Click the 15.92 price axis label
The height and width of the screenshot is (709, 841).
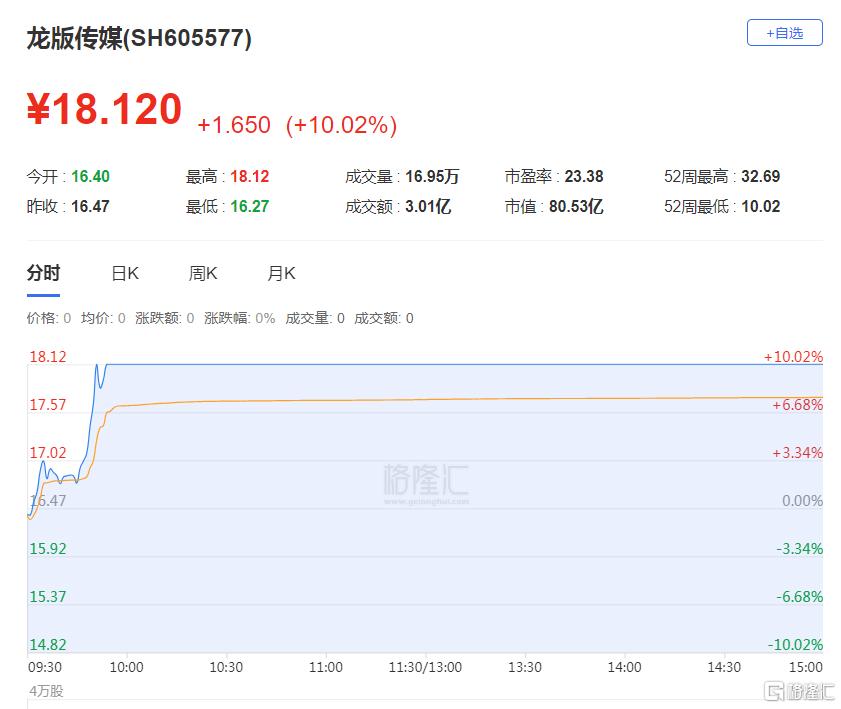click(x=48, y=549)
